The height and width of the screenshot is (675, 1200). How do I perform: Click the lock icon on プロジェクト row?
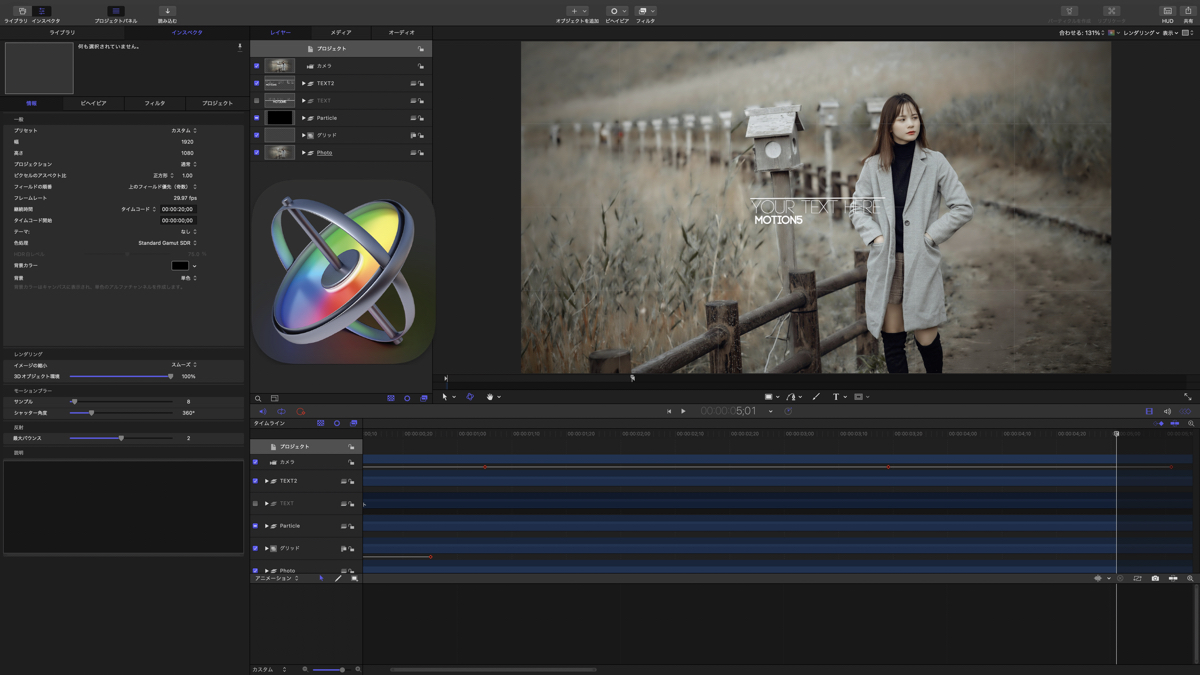pyautogui.click(x=421, y=49)
